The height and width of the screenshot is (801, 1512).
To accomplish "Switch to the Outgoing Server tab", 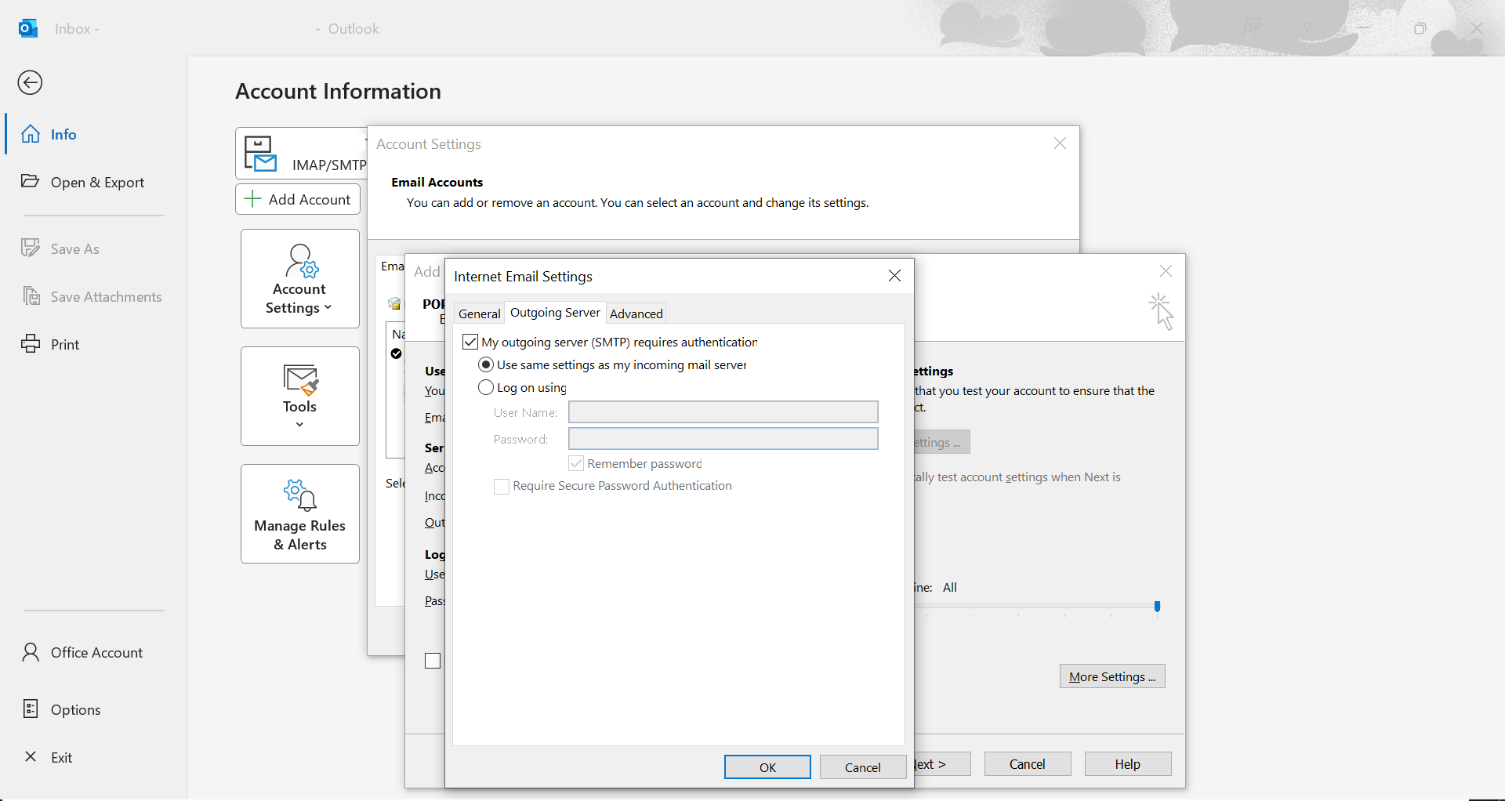I will (555, 313).
